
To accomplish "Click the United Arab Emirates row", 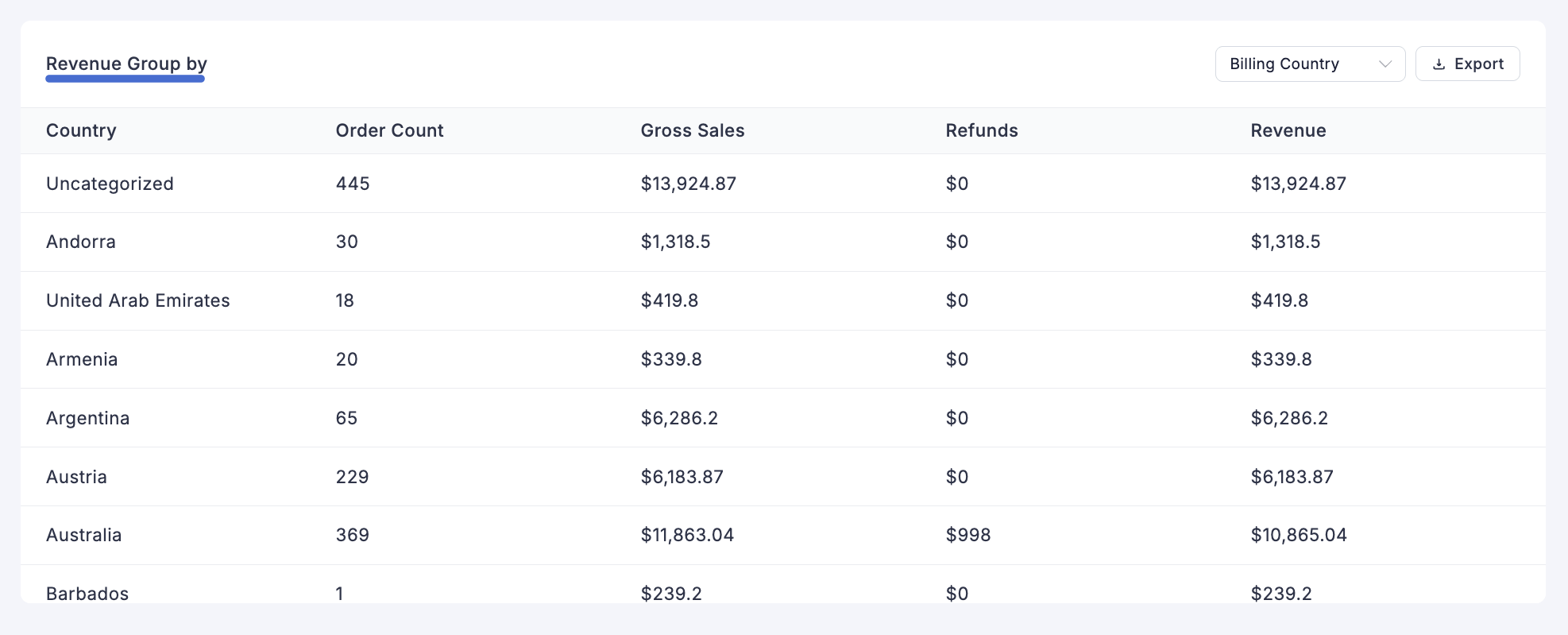I will coord(137,301).
